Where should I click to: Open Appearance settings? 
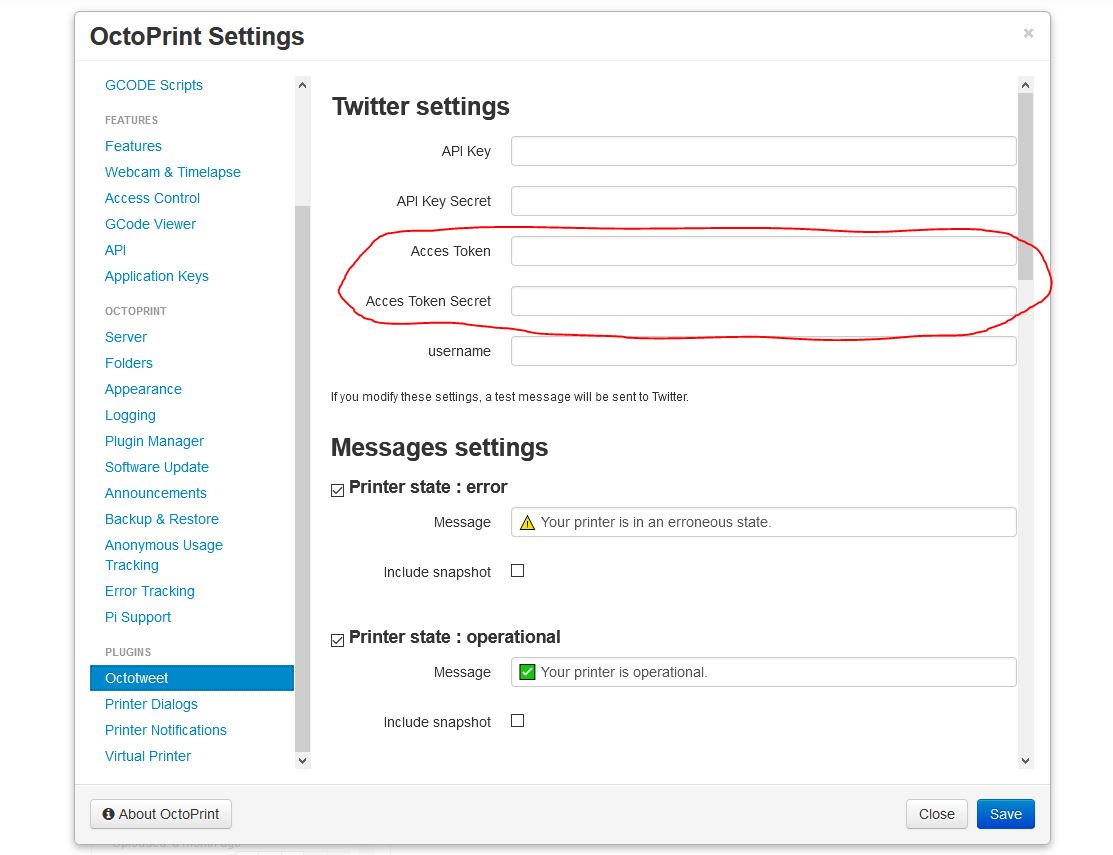(143, 390)
